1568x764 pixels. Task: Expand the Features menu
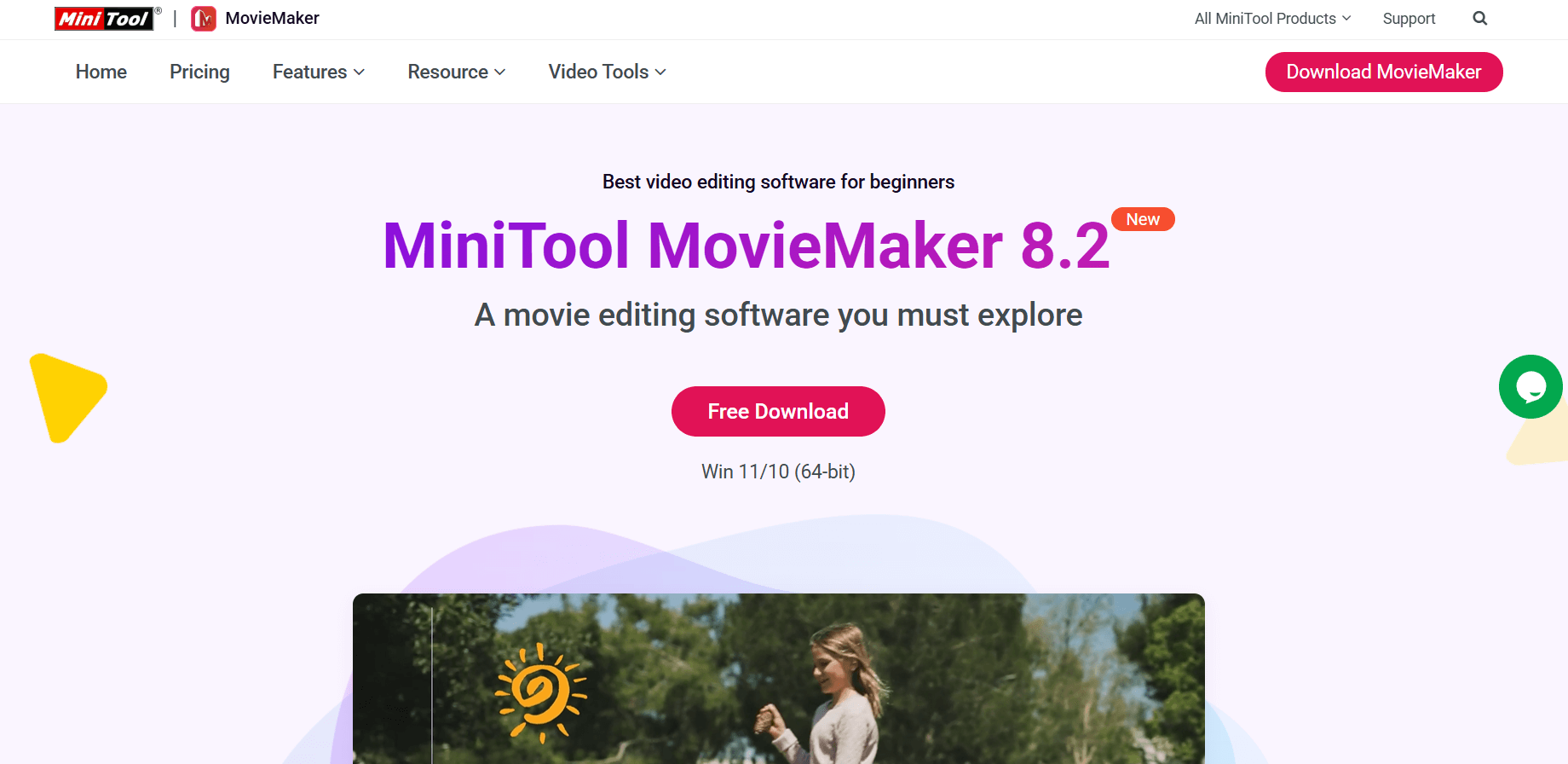[x=319, y=72]
